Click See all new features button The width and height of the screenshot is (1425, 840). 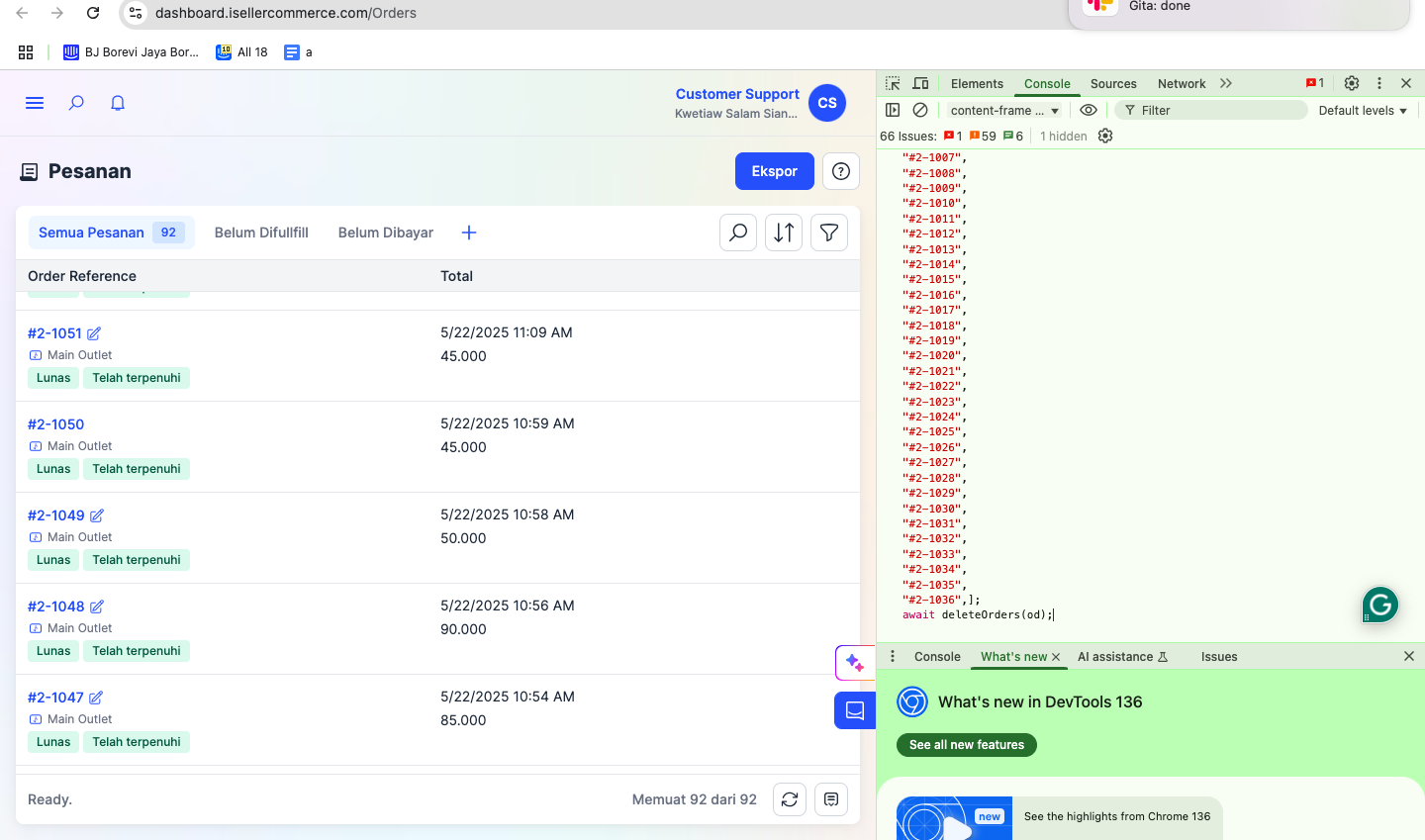pos(967,745)
